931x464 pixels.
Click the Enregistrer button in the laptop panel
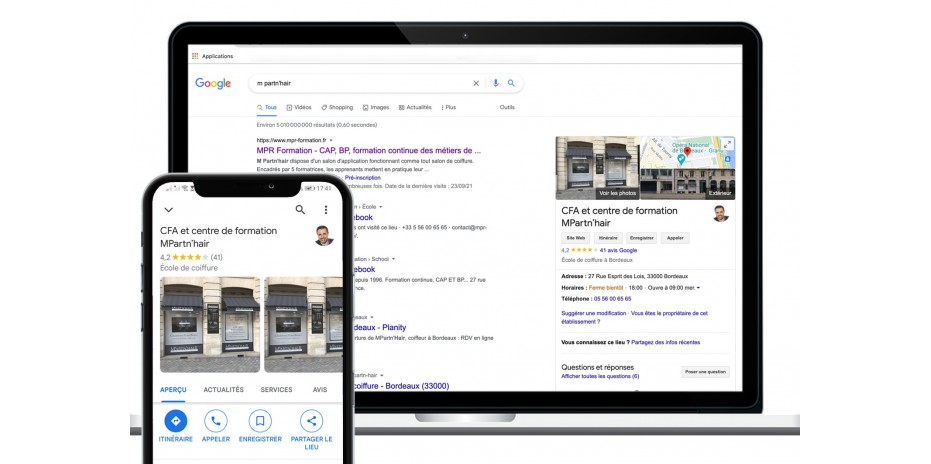[x=642, y=238]
